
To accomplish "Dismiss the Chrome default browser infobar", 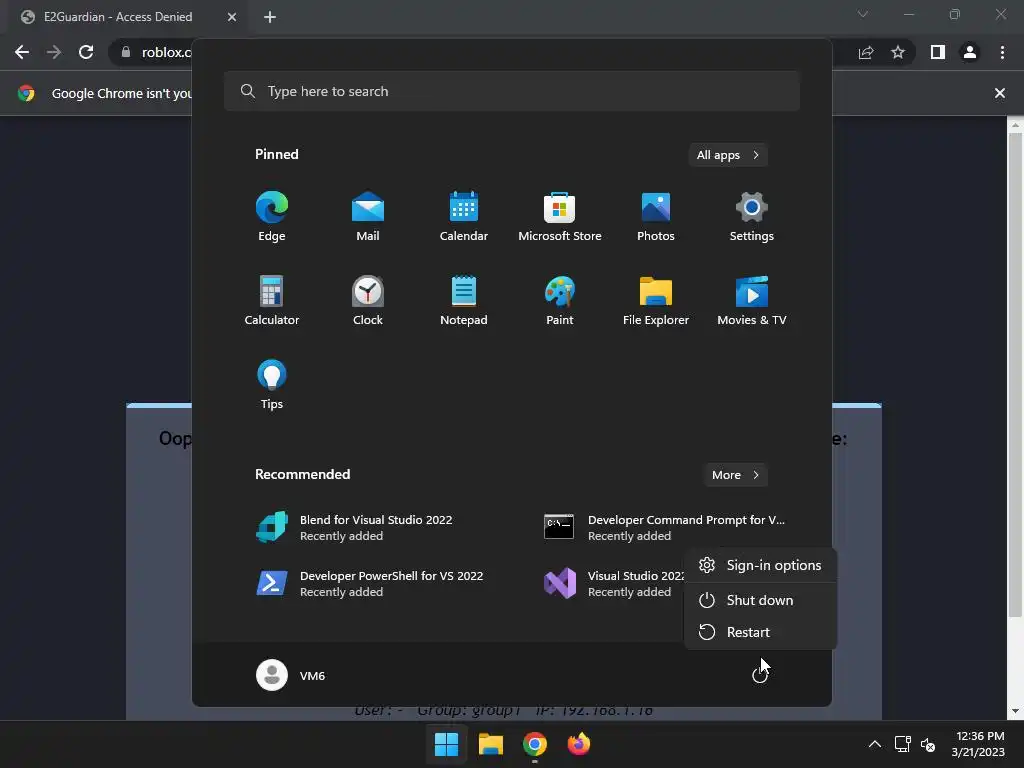I will click(999, 93).
